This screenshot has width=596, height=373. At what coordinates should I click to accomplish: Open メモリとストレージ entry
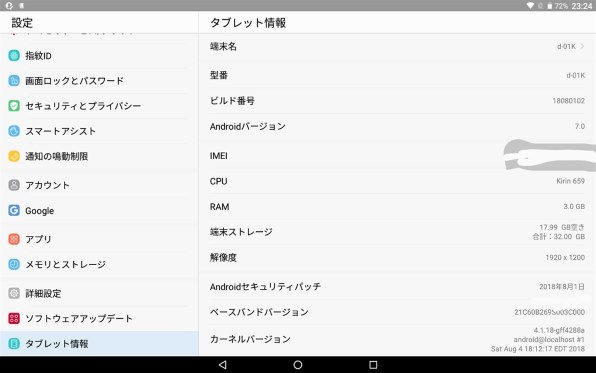[x=99, y=264]
